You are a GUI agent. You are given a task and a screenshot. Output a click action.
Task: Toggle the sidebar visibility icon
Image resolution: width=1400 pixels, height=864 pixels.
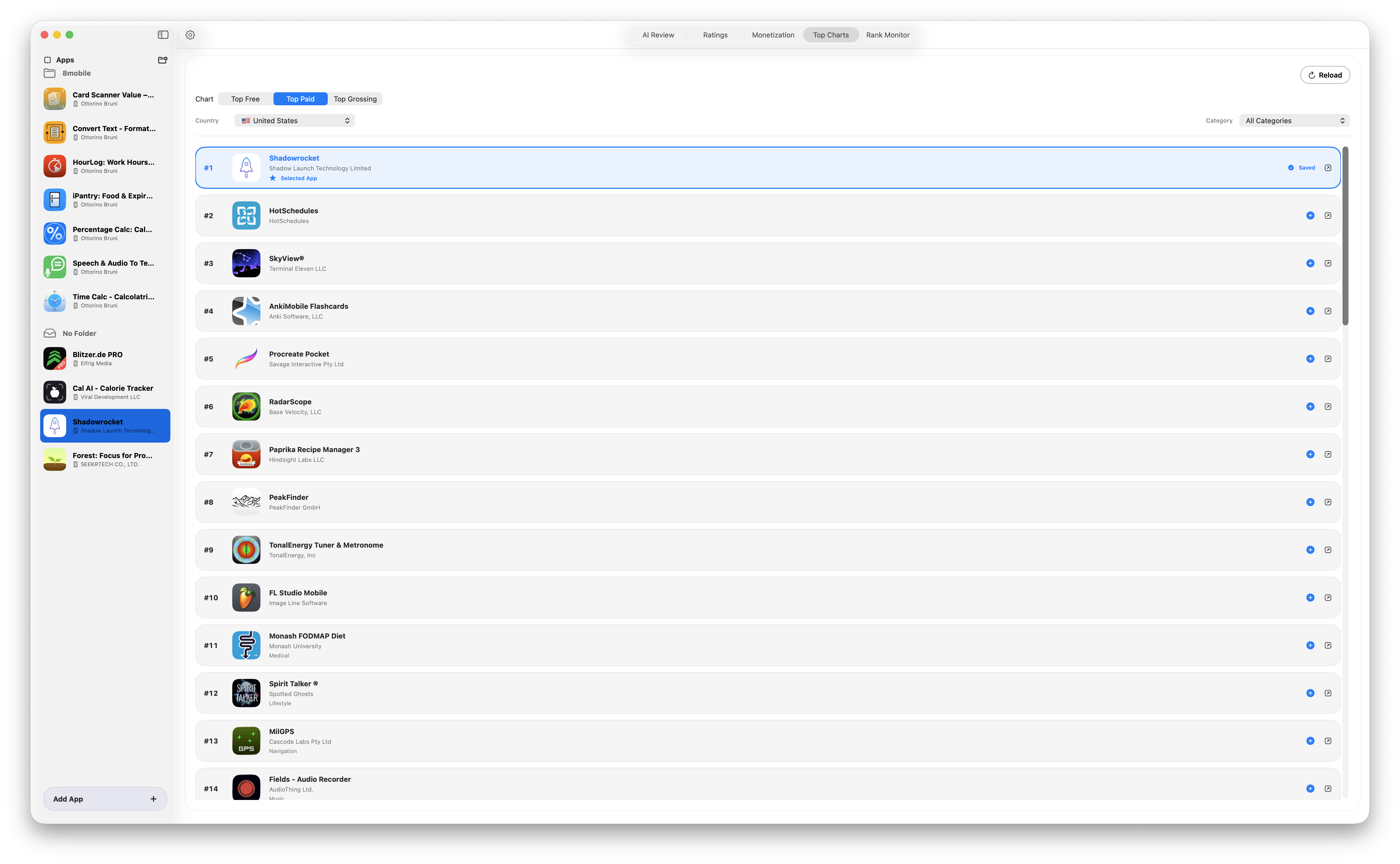coord(163,35)
